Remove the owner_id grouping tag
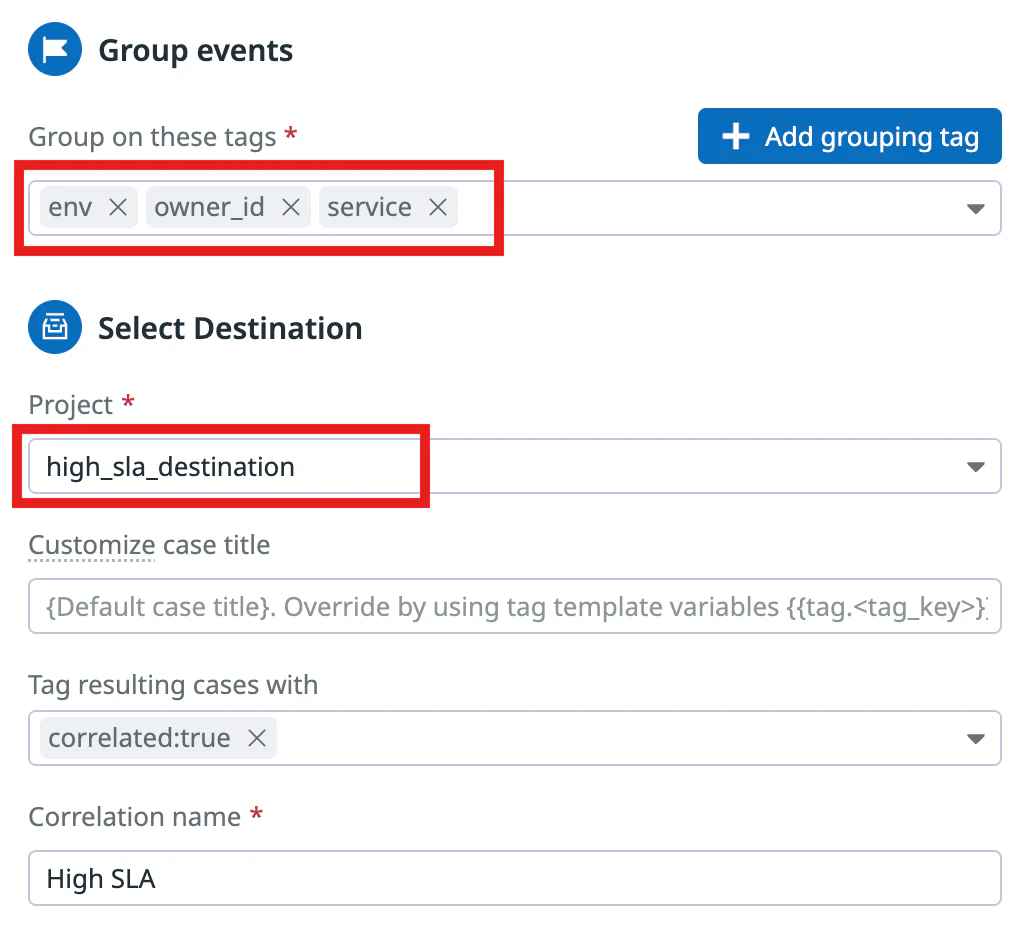This screenshot has height=930, width=1028. (x=291, y=207)
